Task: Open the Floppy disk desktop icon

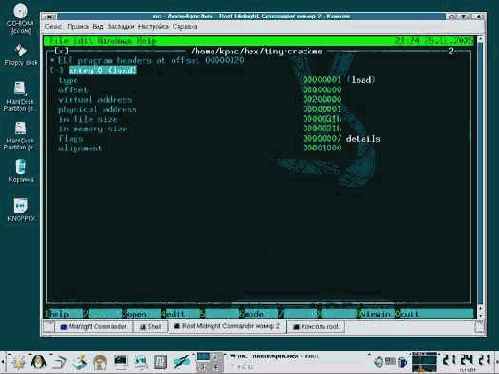Action: pos(21,55)
